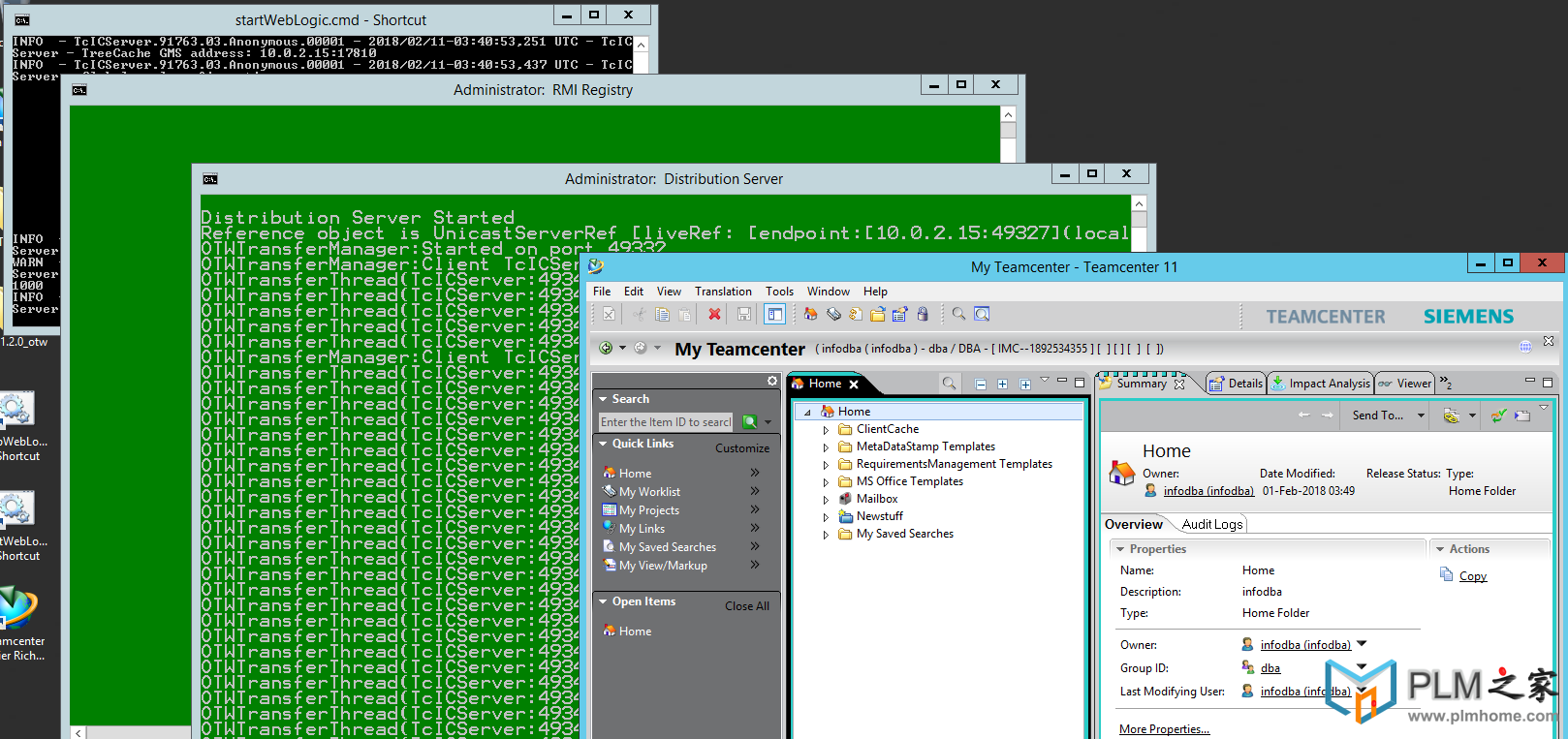Click More Properties... link
The height and width of the screenshot is (739, 1568).
click(1164, 729)
